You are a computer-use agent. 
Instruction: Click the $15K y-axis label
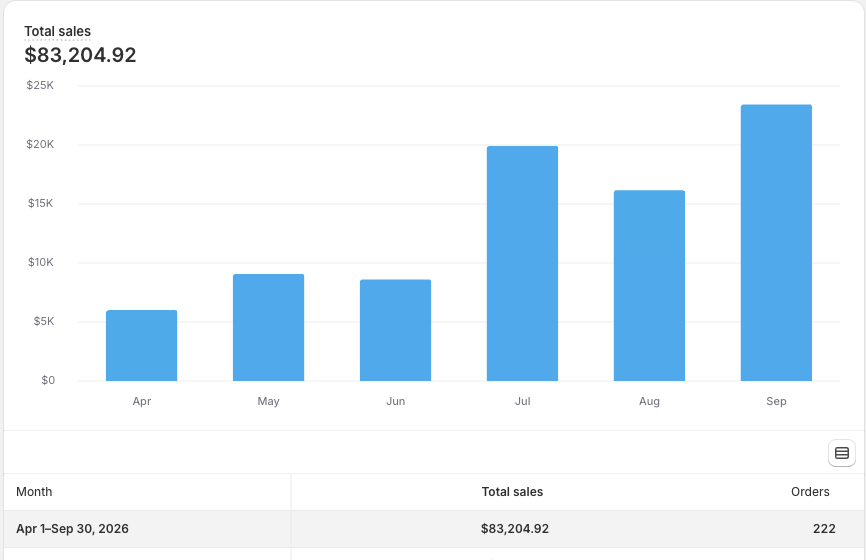coord(41,203)
